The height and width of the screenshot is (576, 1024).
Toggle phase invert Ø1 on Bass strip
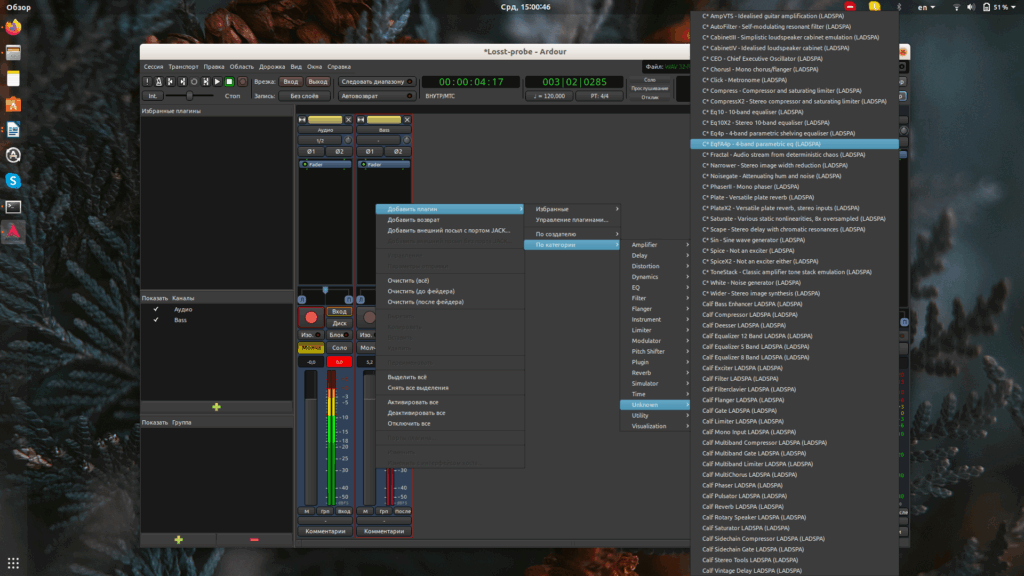point(370,152)
